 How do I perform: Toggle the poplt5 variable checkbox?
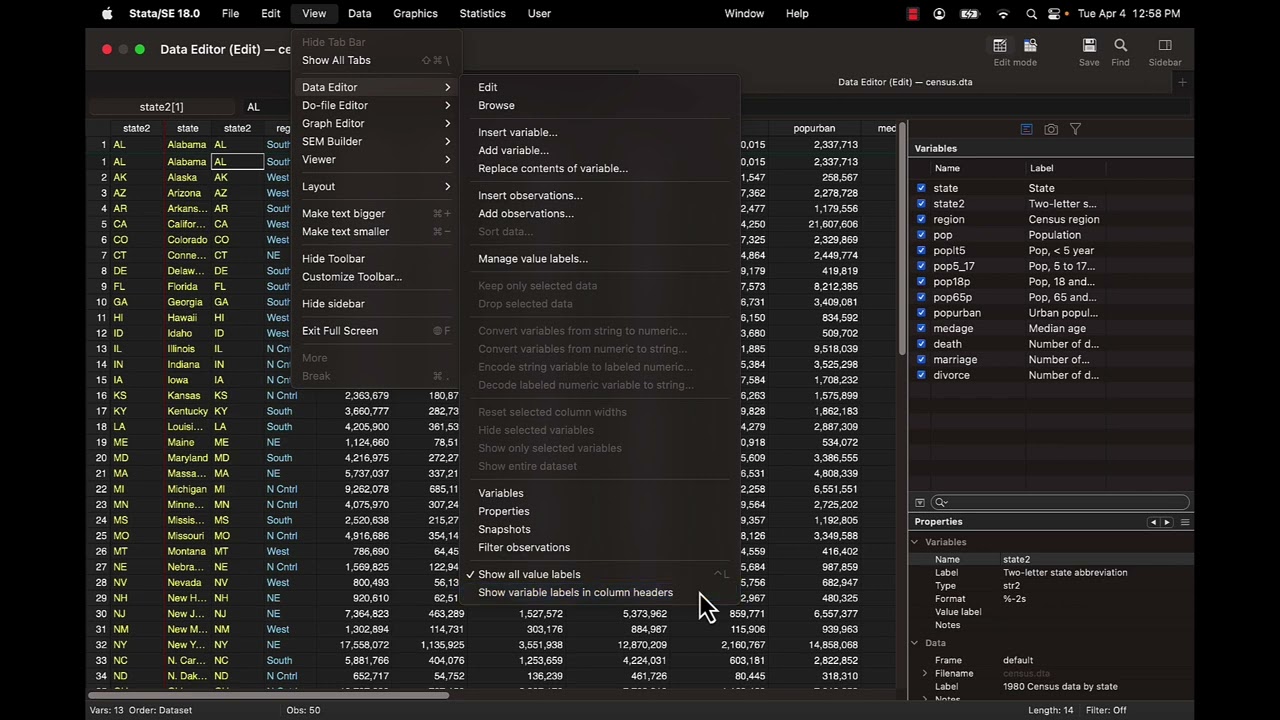pos(921,251)
